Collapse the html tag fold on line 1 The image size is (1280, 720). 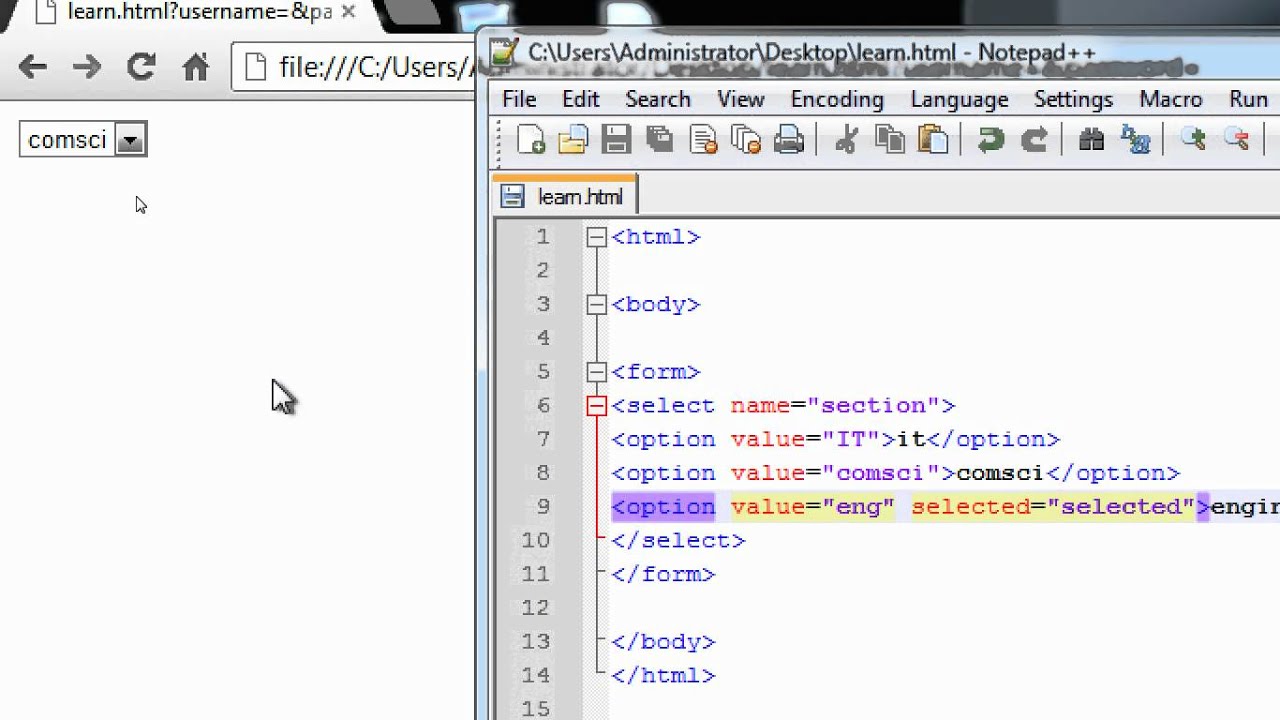(x=597, y=237)
